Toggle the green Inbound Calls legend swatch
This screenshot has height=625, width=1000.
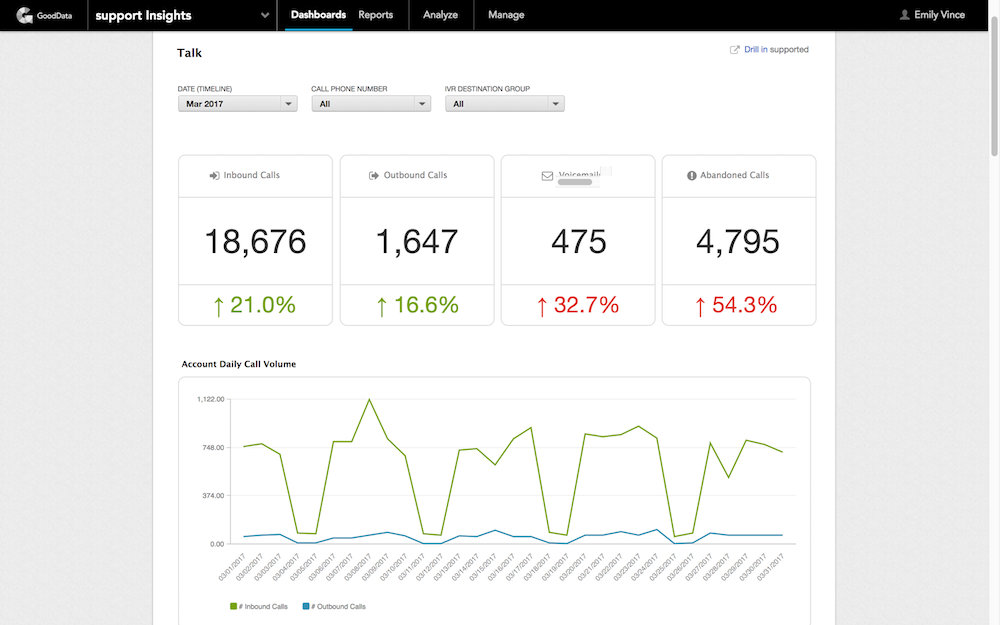click(x=234, y=606)
